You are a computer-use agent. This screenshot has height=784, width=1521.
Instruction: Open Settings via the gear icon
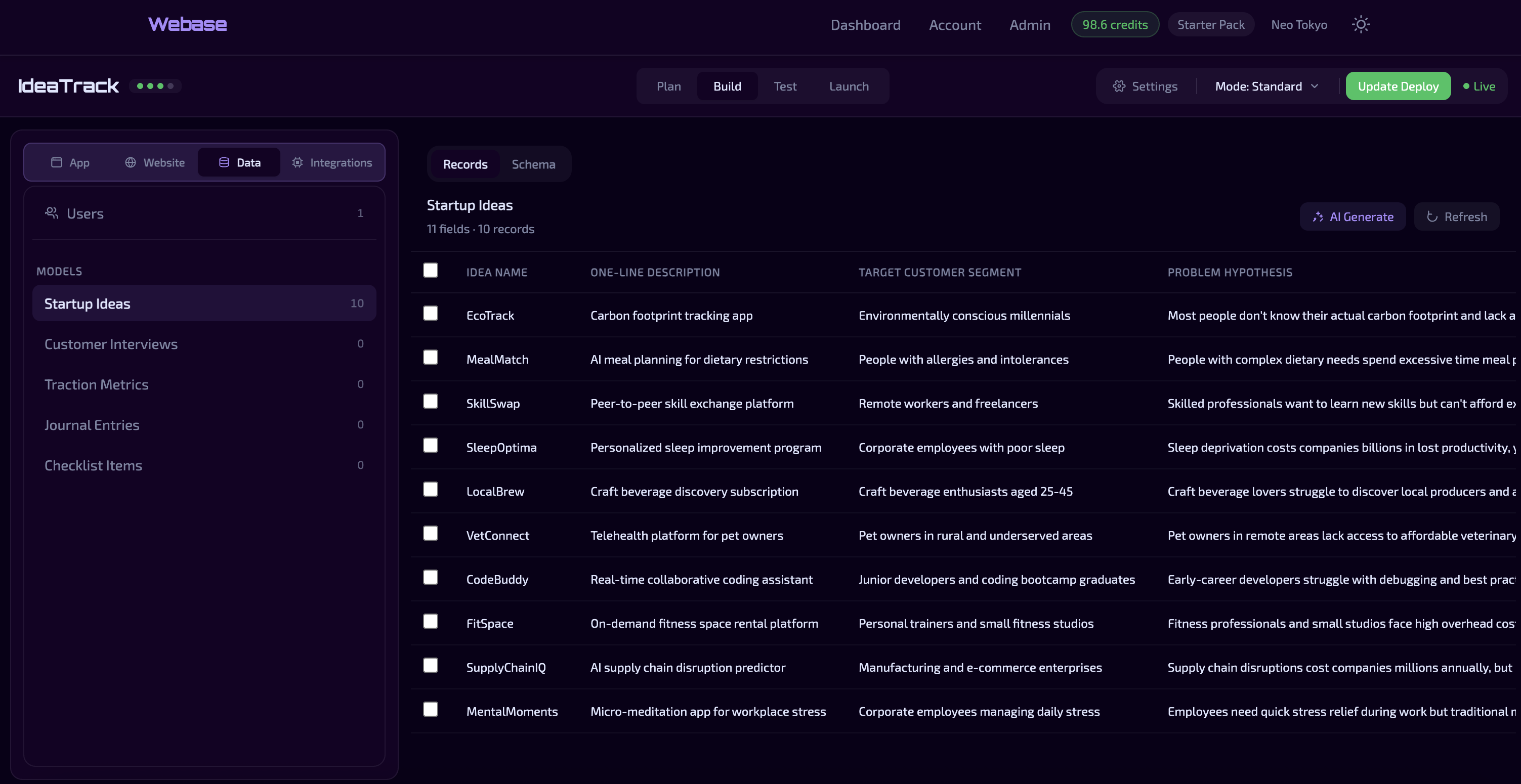tap(1118, 85)
